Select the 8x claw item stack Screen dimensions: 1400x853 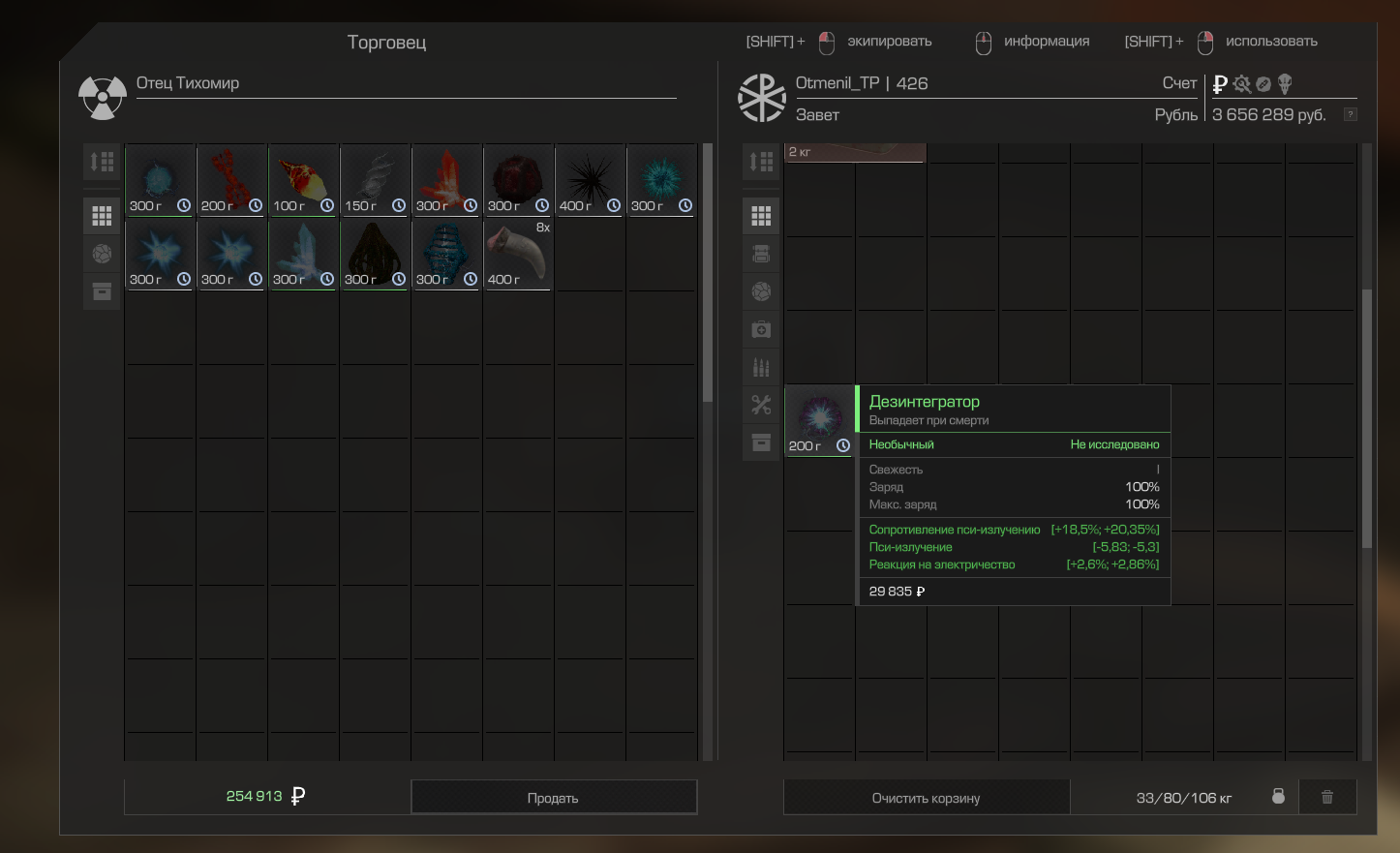pyautogui.click(x=518, y=254)
